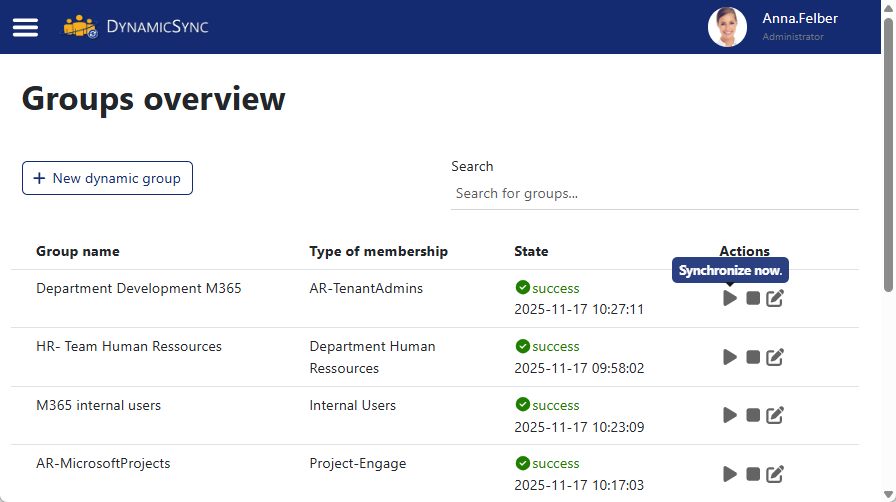
Task: Edit the AR-MicrosoftProjects group
Action: [775, 474]
